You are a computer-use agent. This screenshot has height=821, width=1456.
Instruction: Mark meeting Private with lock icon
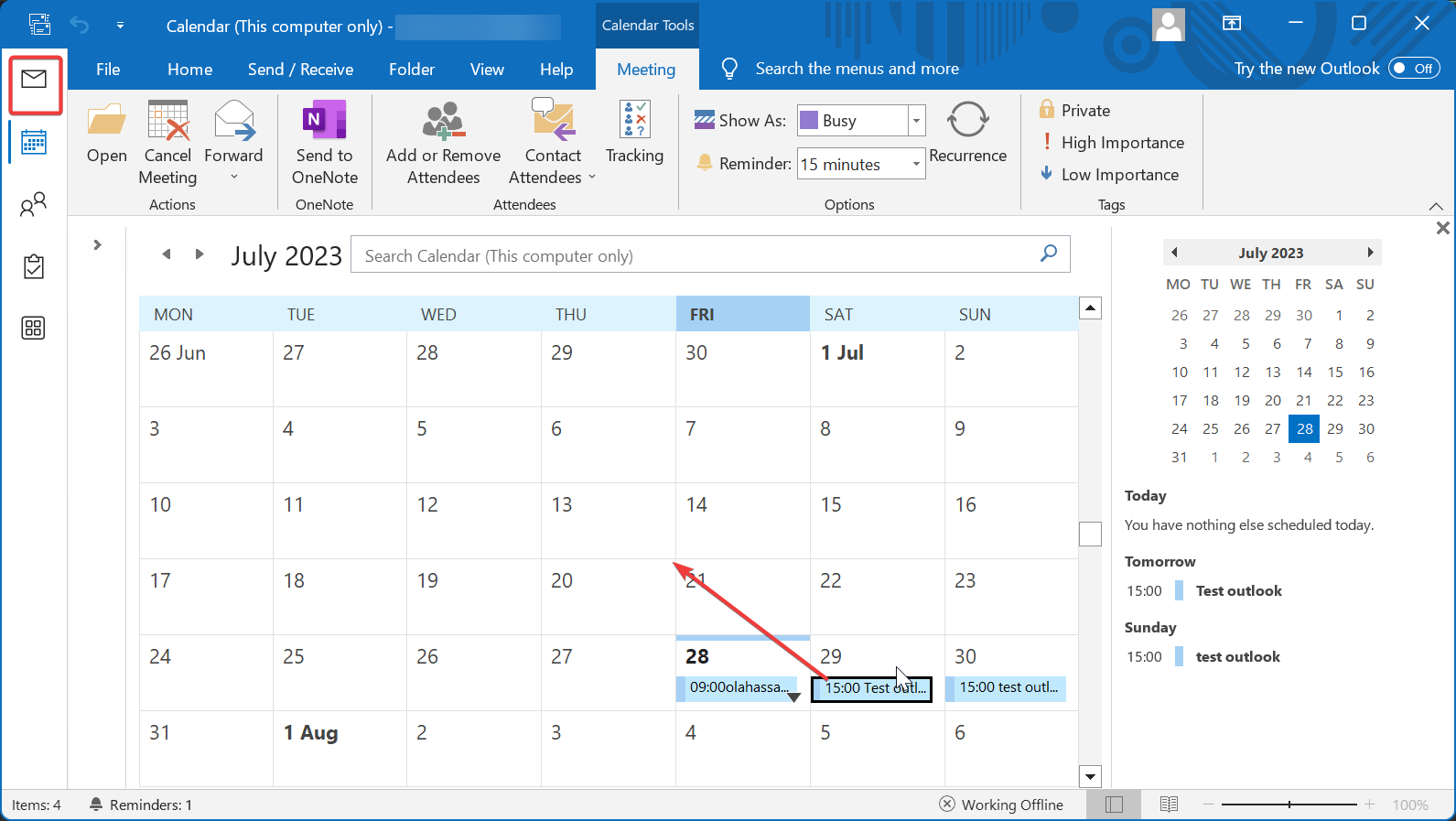tap(1047, 110)
